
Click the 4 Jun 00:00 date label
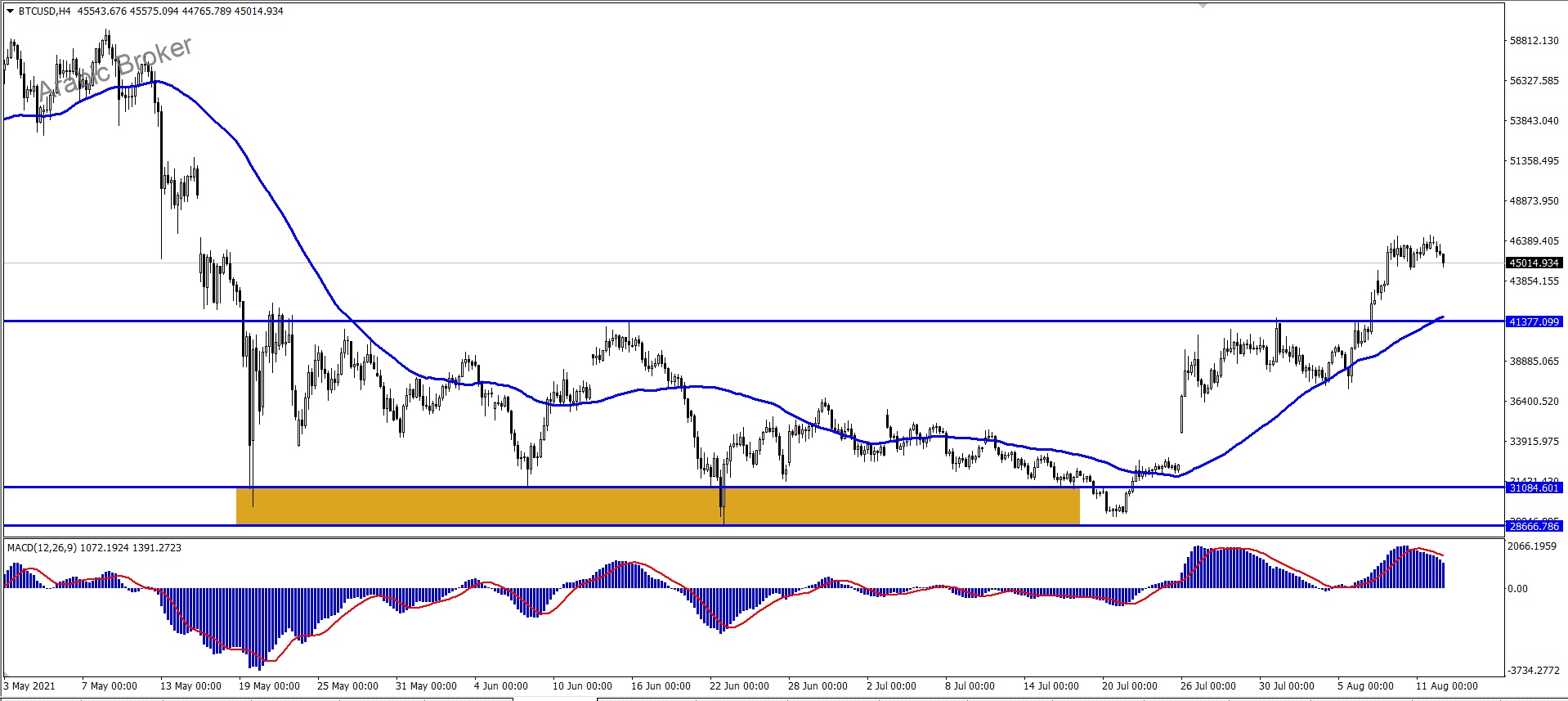tap(501, 686)
